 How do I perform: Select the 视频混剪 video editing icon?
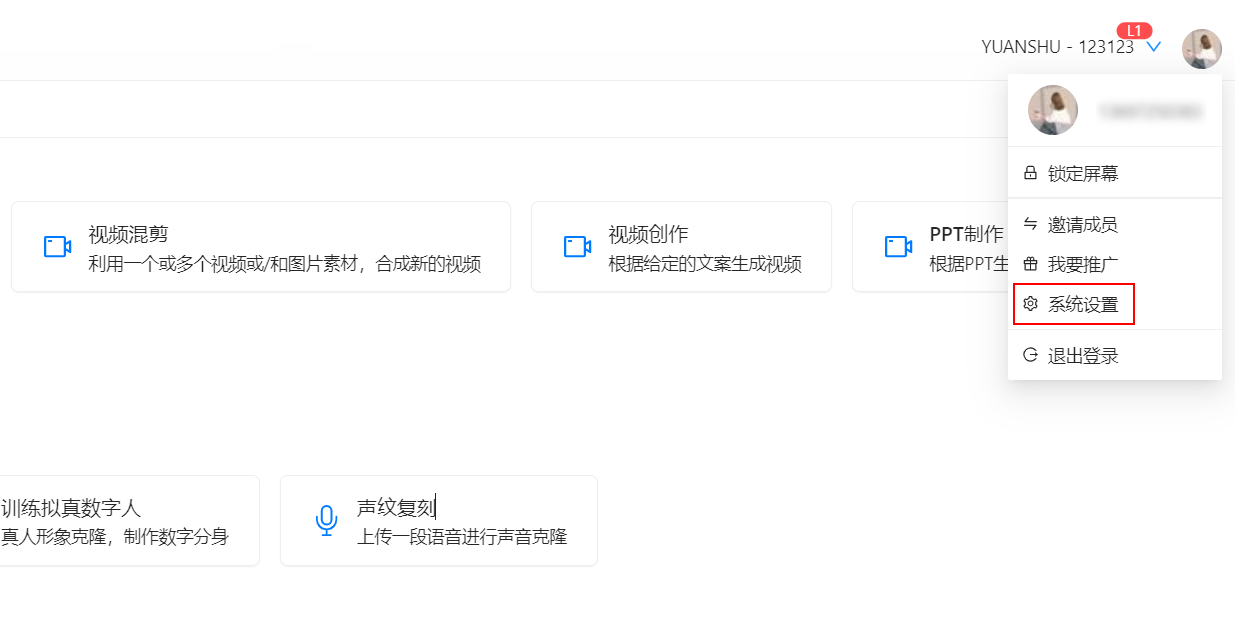[57, 244]
